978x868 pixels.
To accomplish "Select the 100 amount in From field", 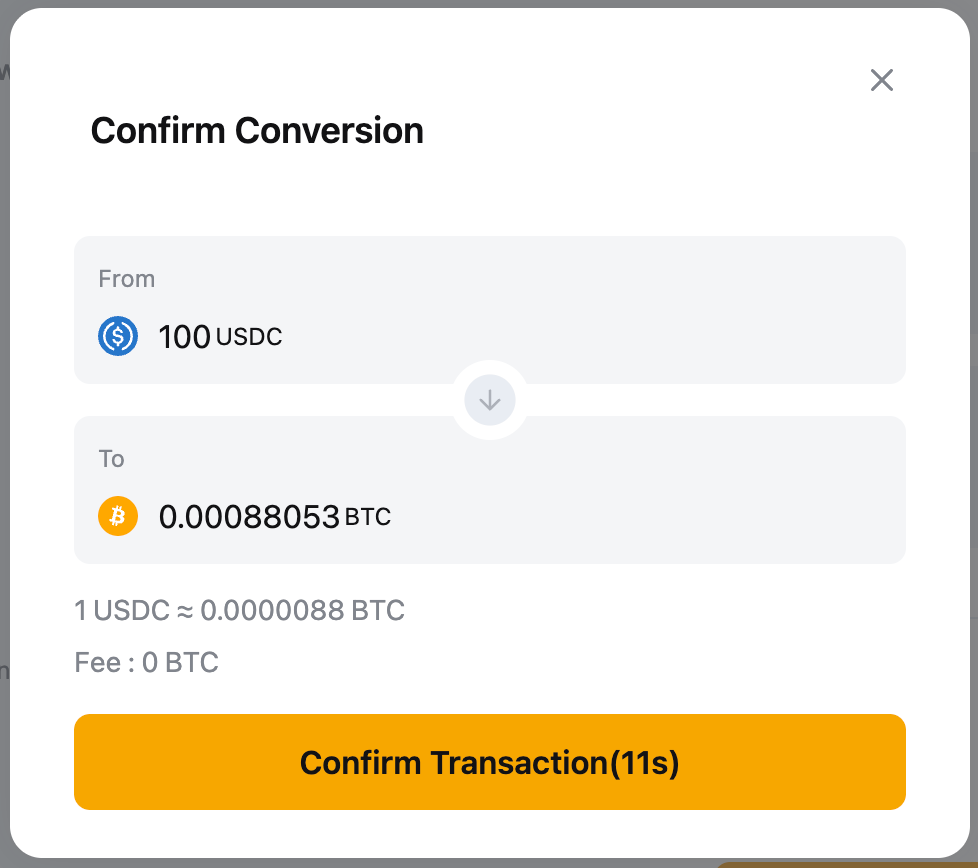I will pyautogui.click(x=184, y=337).
